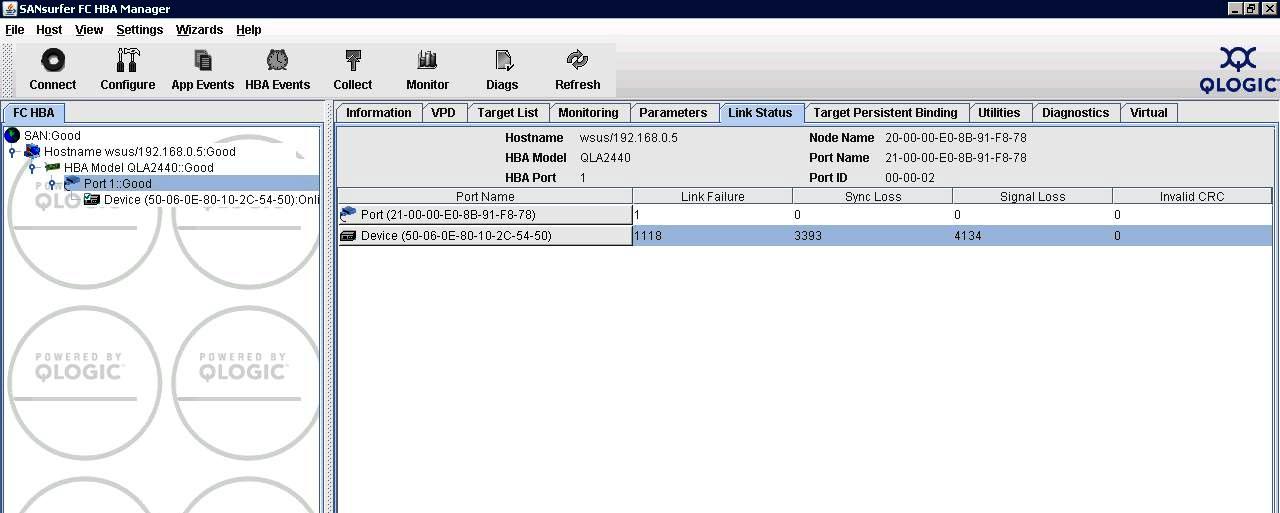Show HBA Events
The image size is (1280, 513).
277,70
